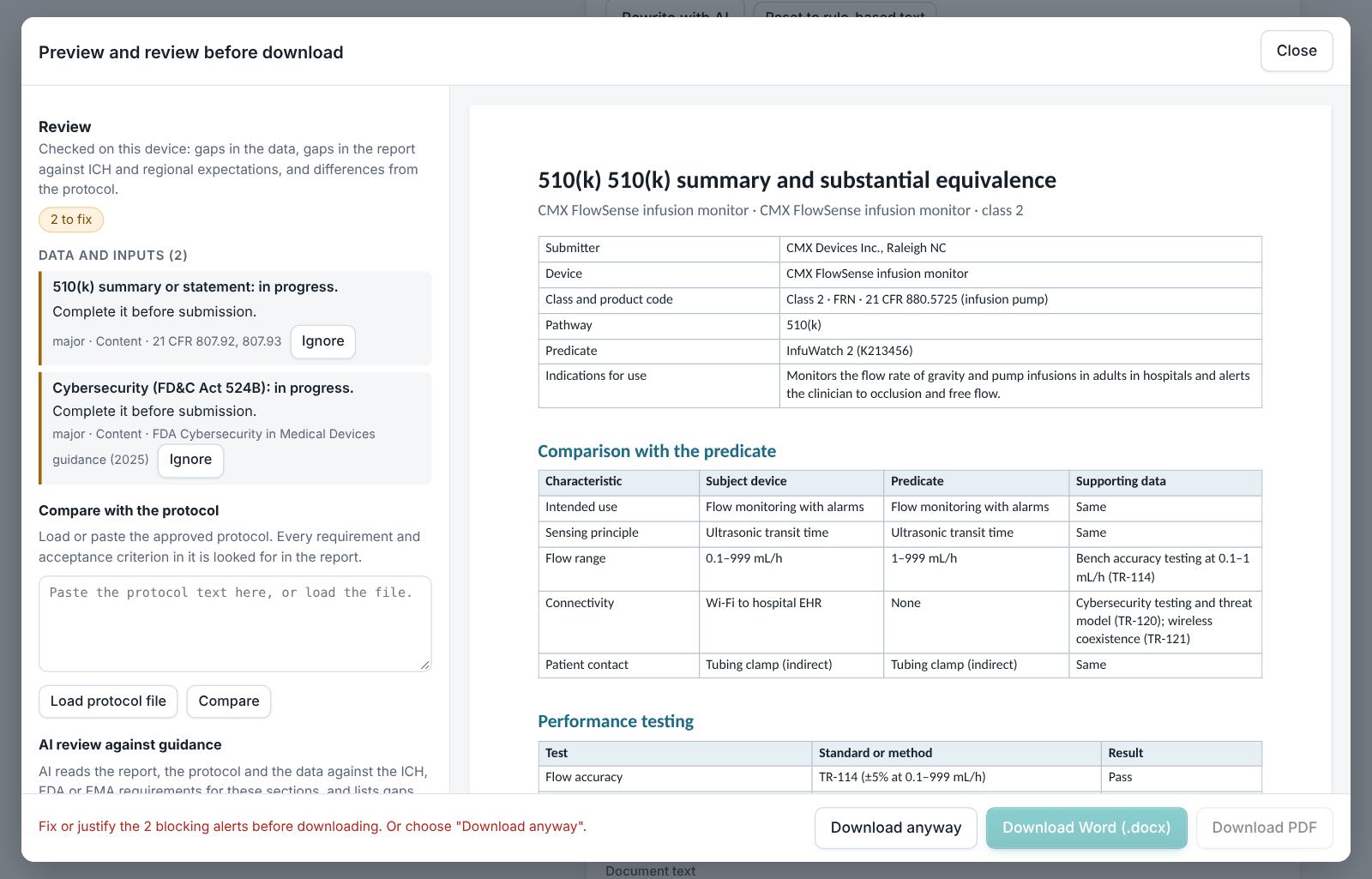
Task: Download the Word (.docx) file
Action: (x=1086, y=828)
